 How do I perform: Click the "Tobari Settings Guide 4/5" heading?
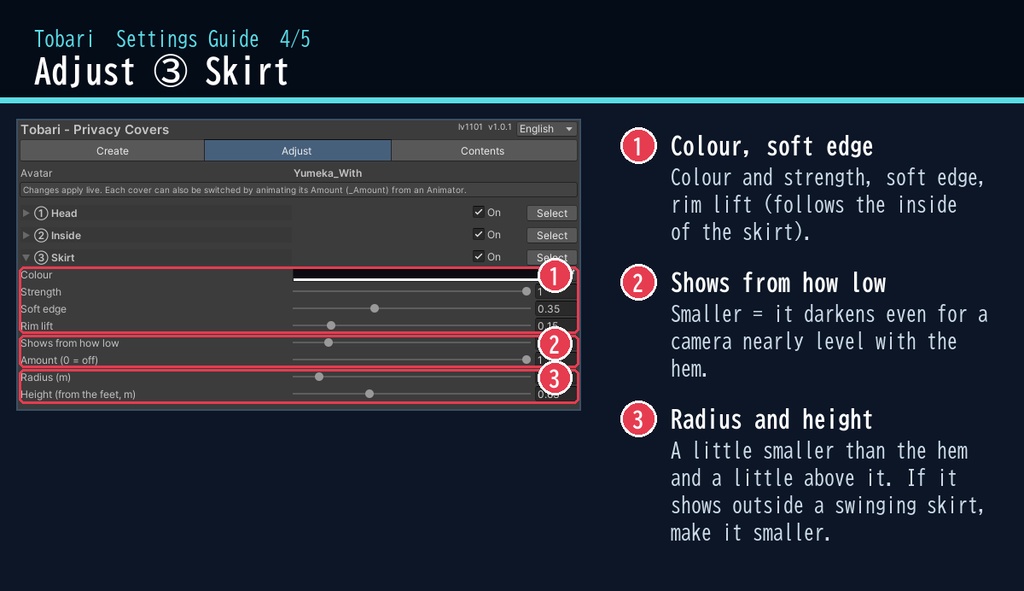click(172, 39)
